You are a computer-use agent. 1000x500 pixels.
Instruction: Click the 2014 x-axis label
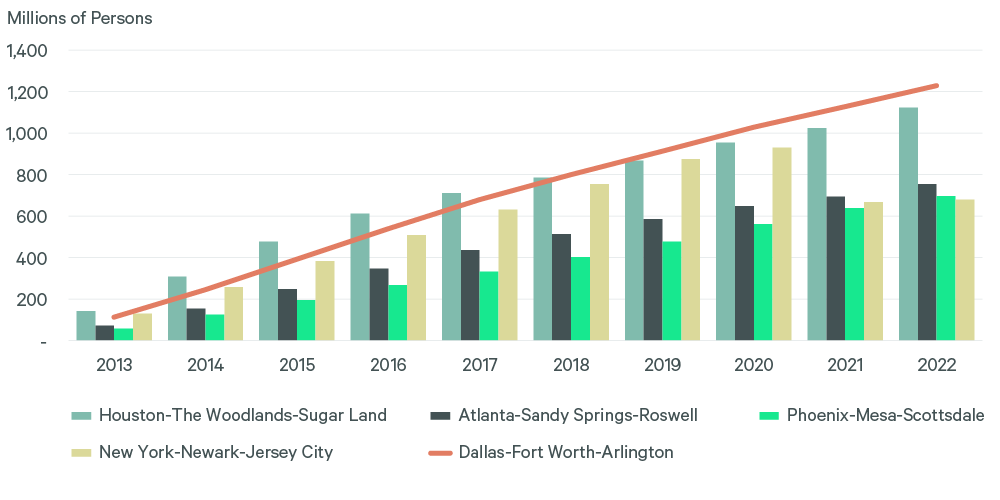tap(205, 365)
